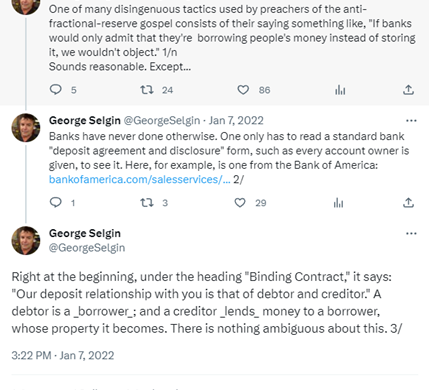Screen dimensions: 429x390
Task: Click the Jan 7, 2022 date of second tweet
Action: click(236, 120)
